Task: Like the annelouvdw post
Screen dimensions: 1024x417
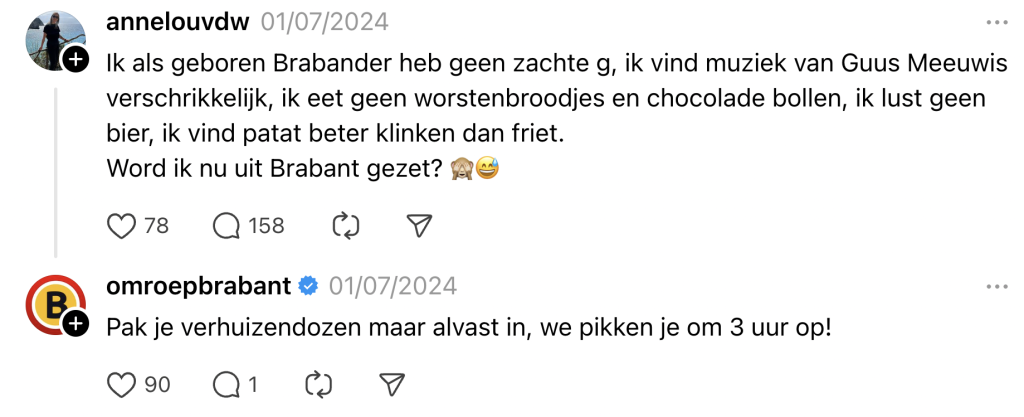Action: pyautogui.click(x=121, y=226)
